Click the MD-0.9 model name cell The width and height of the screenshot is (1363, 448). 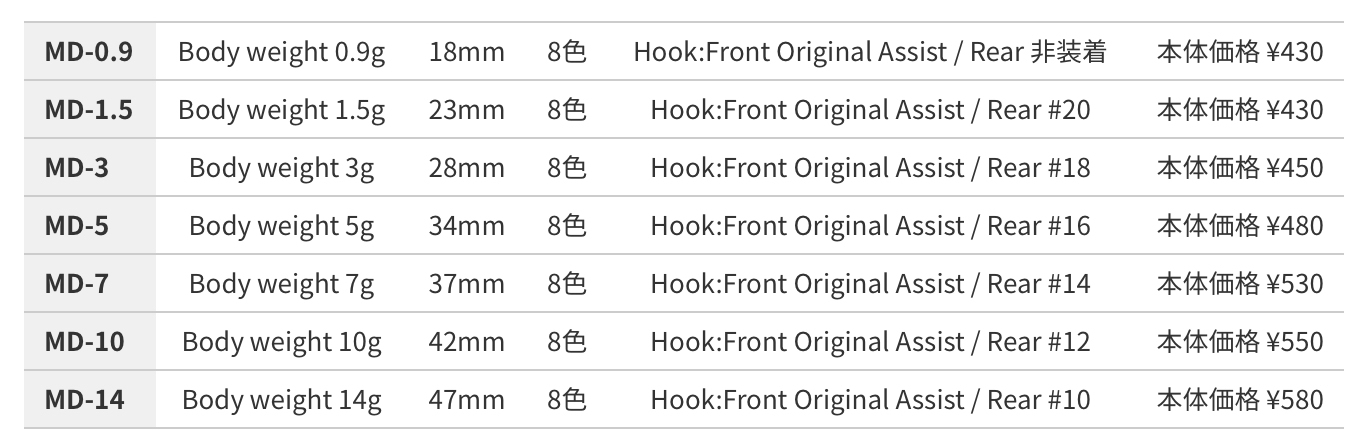[88, 52]
